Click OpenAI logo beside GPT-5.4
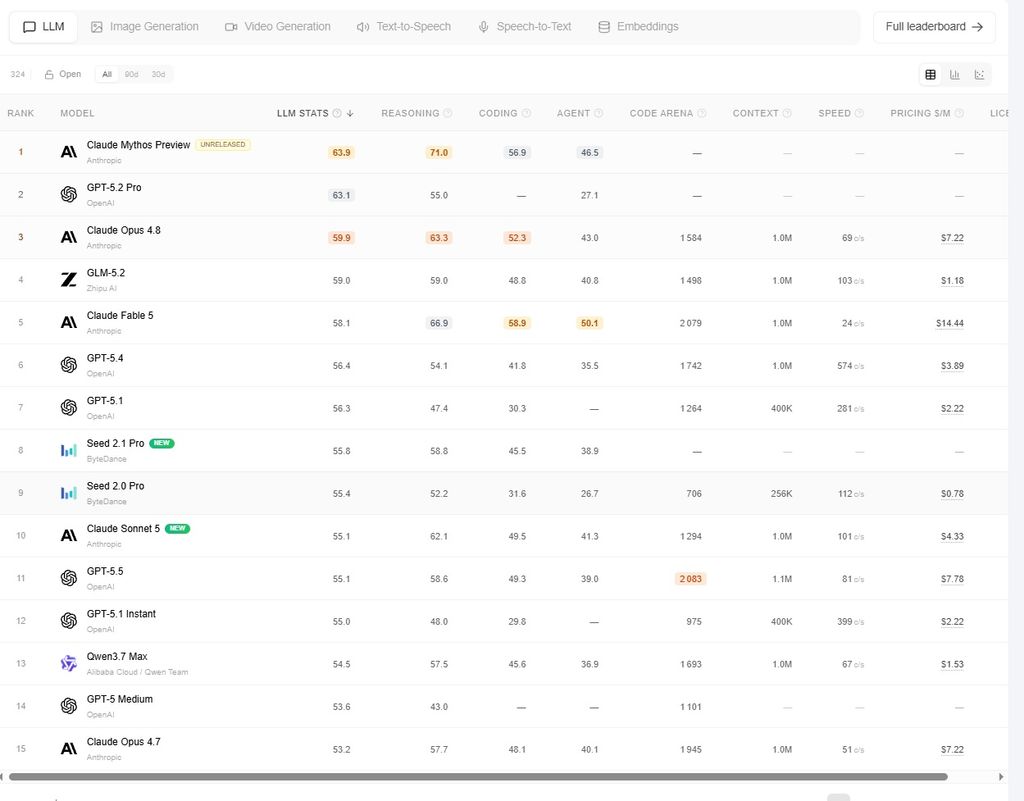 click(x=69, y=366)
